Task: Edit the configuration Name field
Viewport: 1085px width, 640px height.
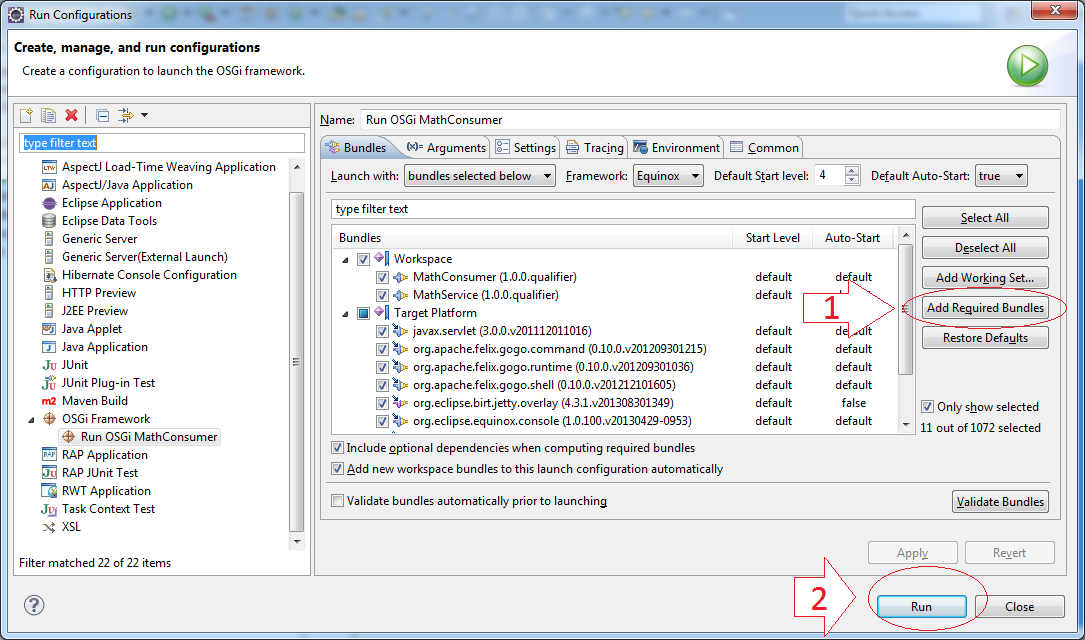Action: pyautogui.click(x=710, y=120)
